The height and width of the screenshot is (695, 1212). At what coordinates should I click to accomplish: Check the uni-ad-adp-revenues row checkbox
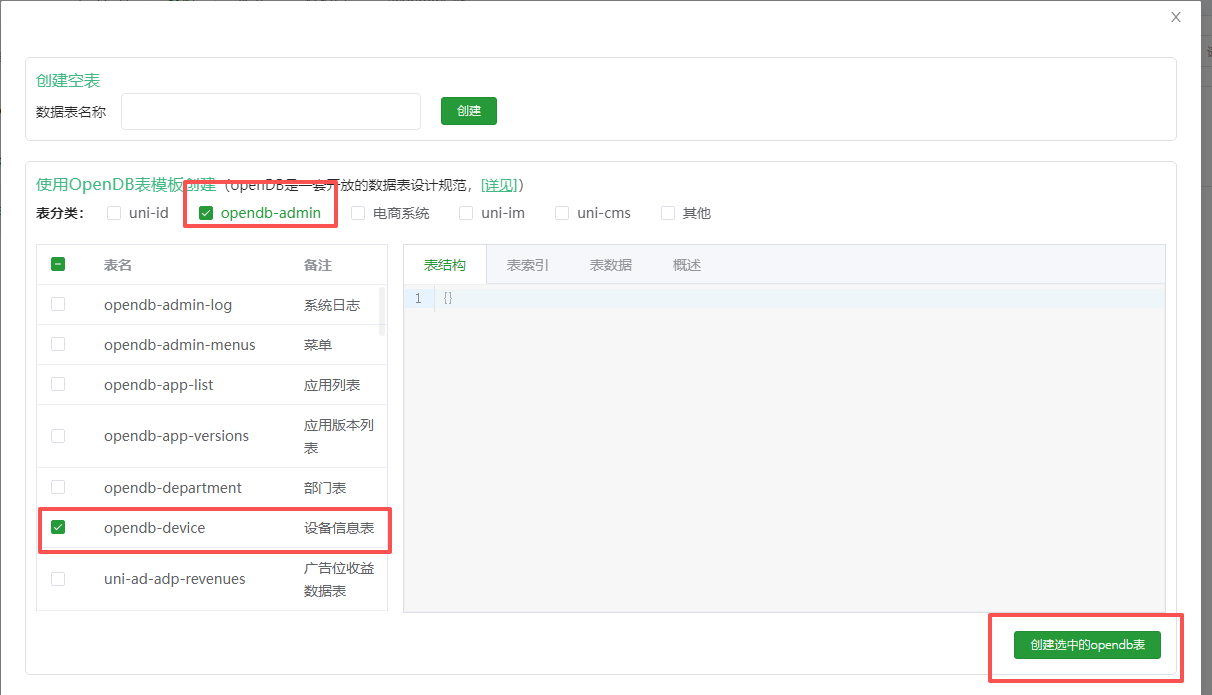click(x=58, y=579)
